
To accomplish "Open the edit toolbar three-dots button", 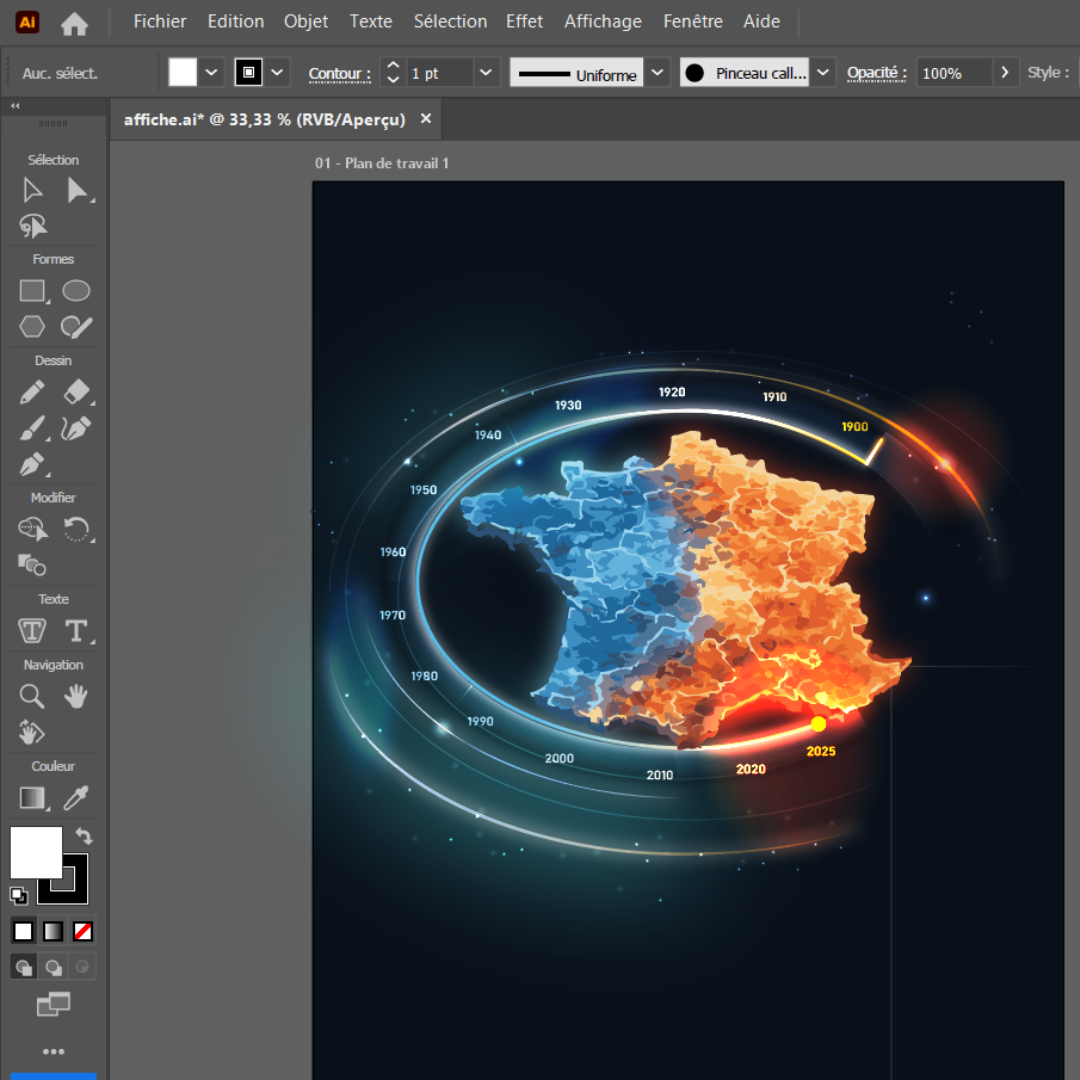I will [53, 1051].
